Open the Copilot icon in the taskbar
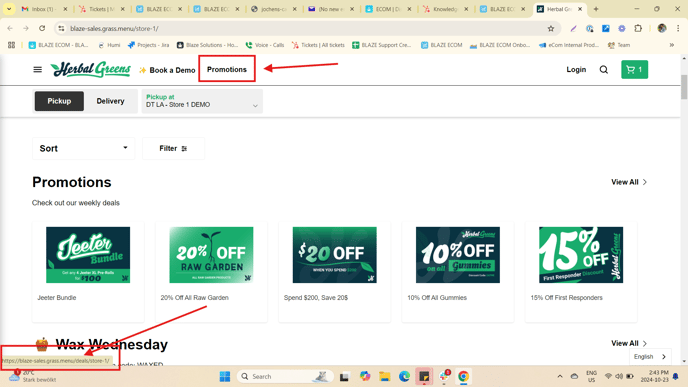Screen dimensions: 688x387 365,376
